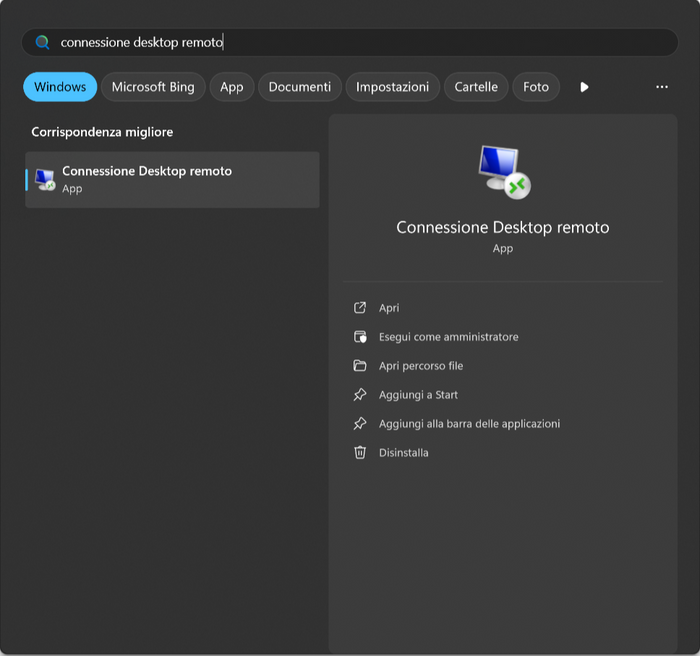Click the Connessione Desktop remoto title in details pane
This screenshot has width=700, height=656.
pos(502,227)
